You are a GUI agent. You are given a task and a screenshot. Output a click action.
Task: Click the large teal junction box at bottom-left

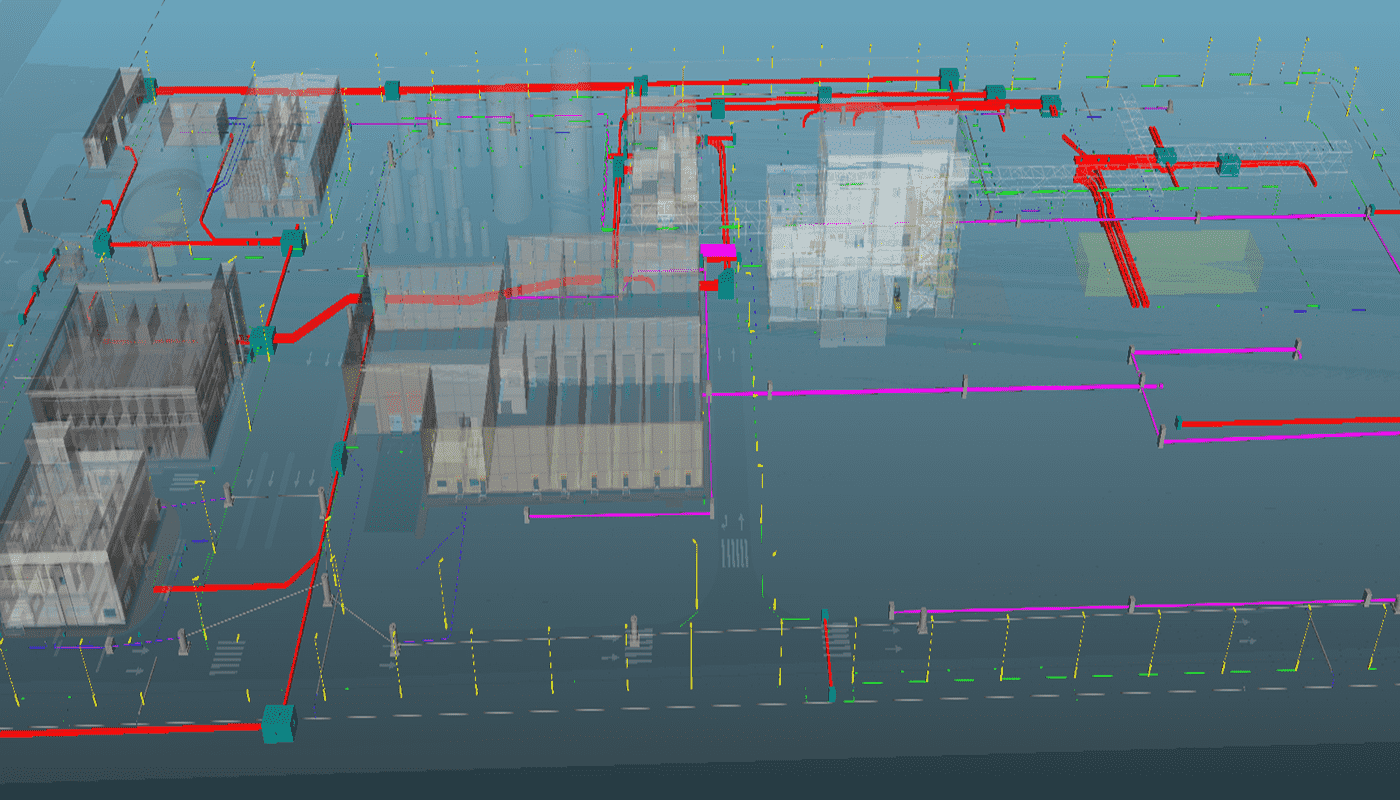click(279, 723)
